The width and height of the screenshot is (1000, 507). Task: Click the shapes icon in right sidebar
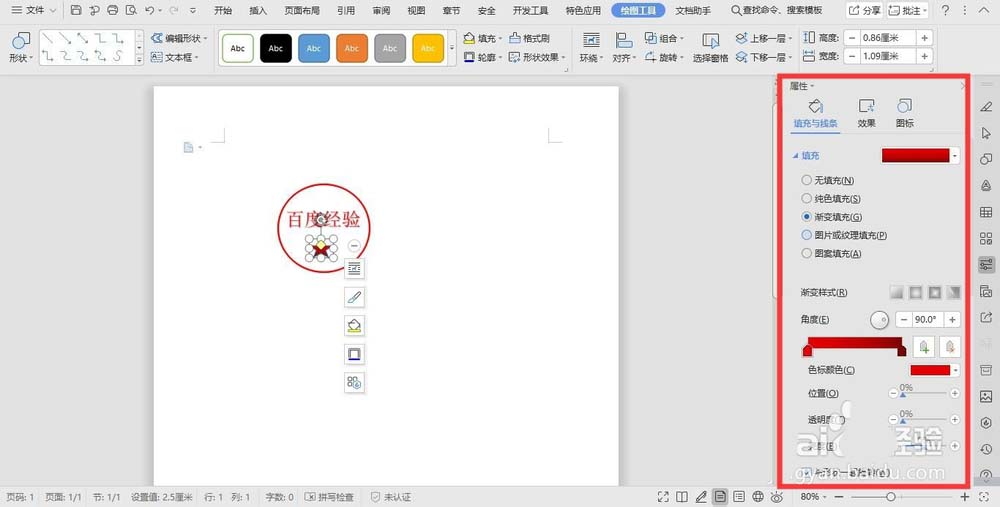click(x=986, y=159)
